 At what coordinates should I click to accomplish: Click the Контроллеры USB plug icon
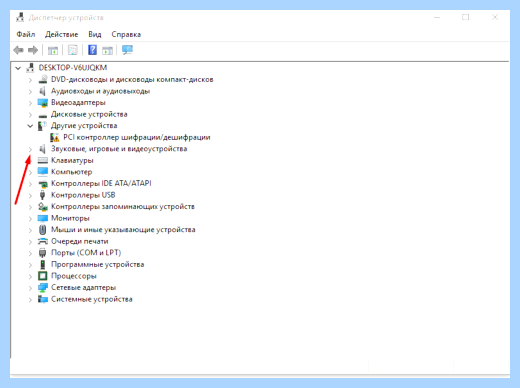point(42,195)
